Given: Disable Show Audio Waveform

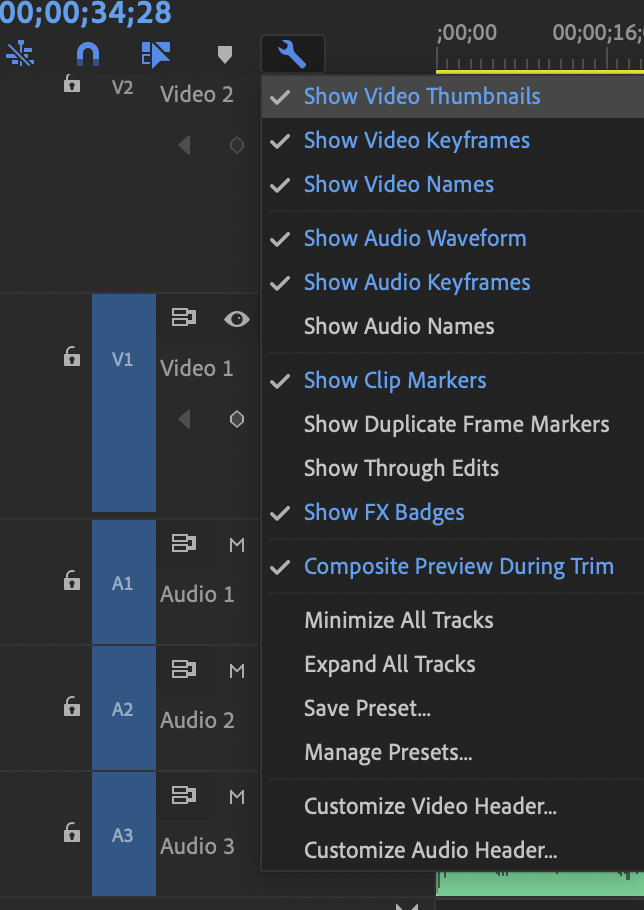Looking at the screenshot, I should pos(414,238).
